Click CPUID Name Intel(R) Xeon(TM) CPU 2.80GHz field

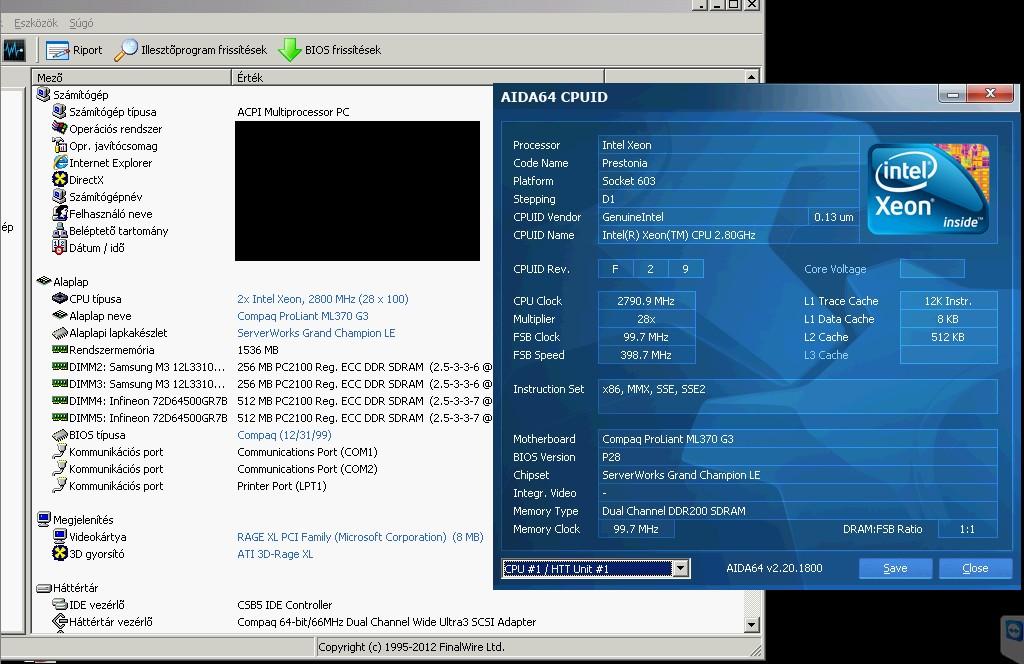[728, 235]
